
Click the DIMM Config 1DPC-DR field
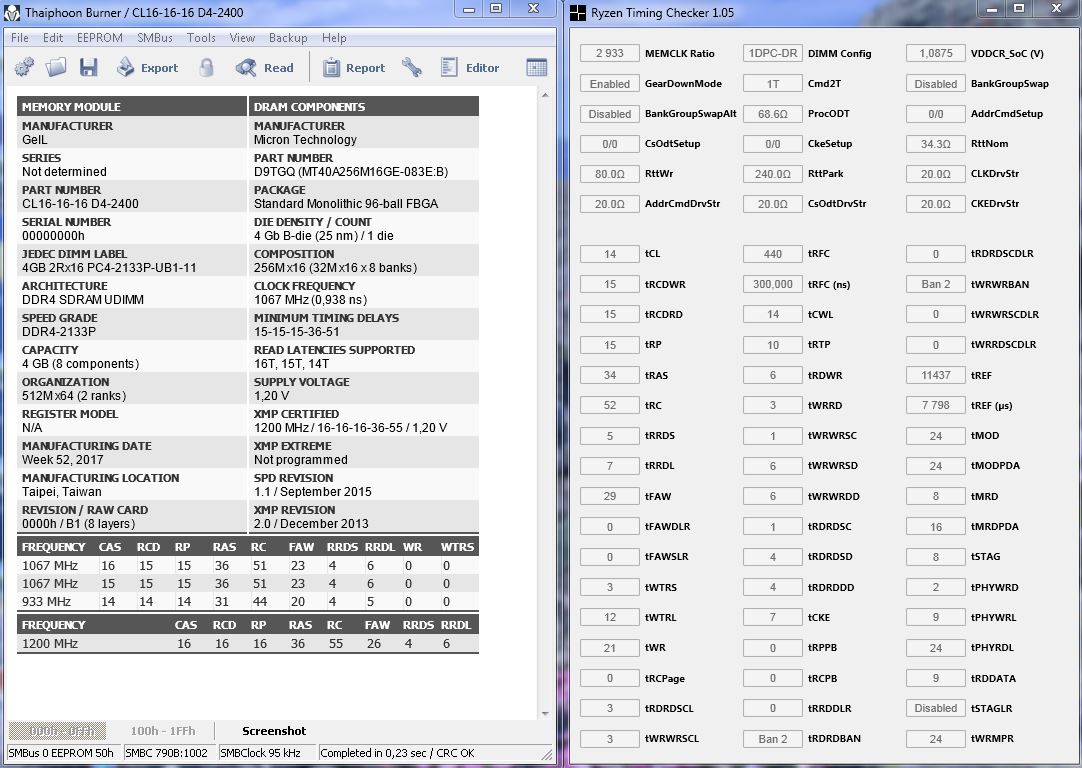tap(772, 53)
